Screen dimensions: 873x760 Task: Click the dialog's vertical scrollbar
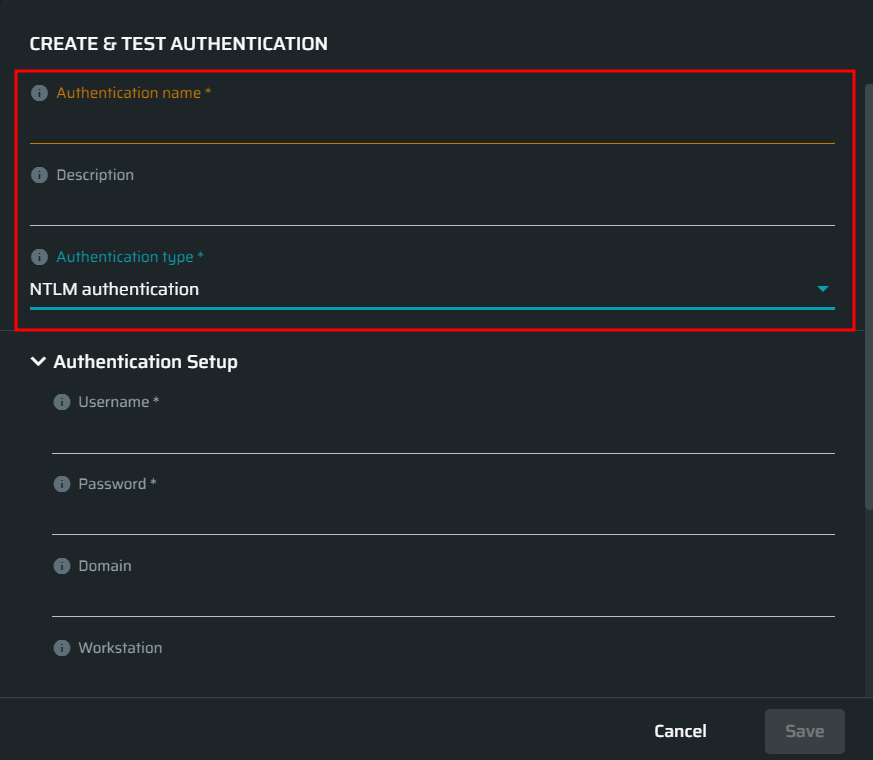[869, 296]
